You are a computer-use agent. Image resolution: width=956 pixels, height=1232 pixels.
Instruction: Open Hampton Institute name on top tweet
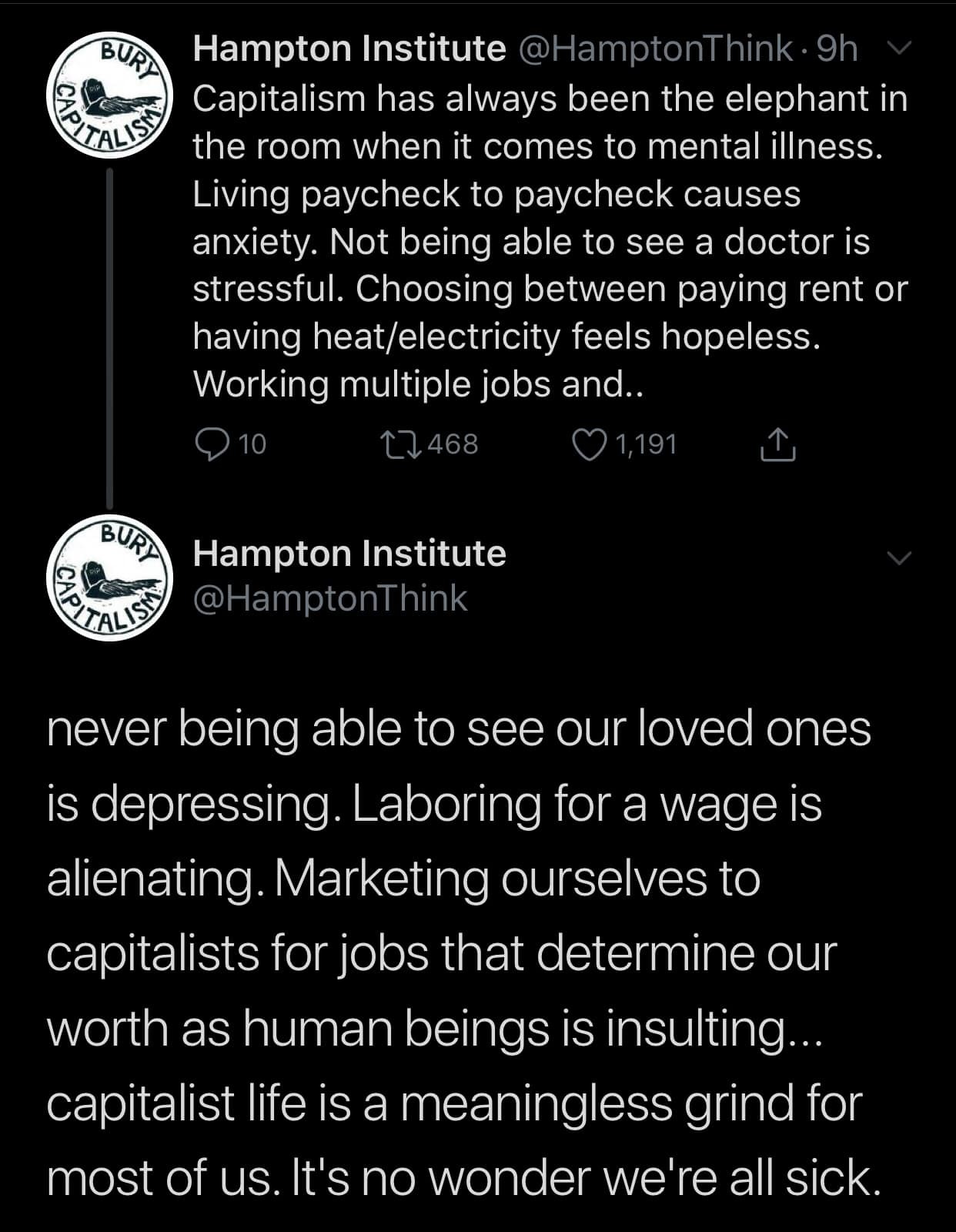click(349, 49)
